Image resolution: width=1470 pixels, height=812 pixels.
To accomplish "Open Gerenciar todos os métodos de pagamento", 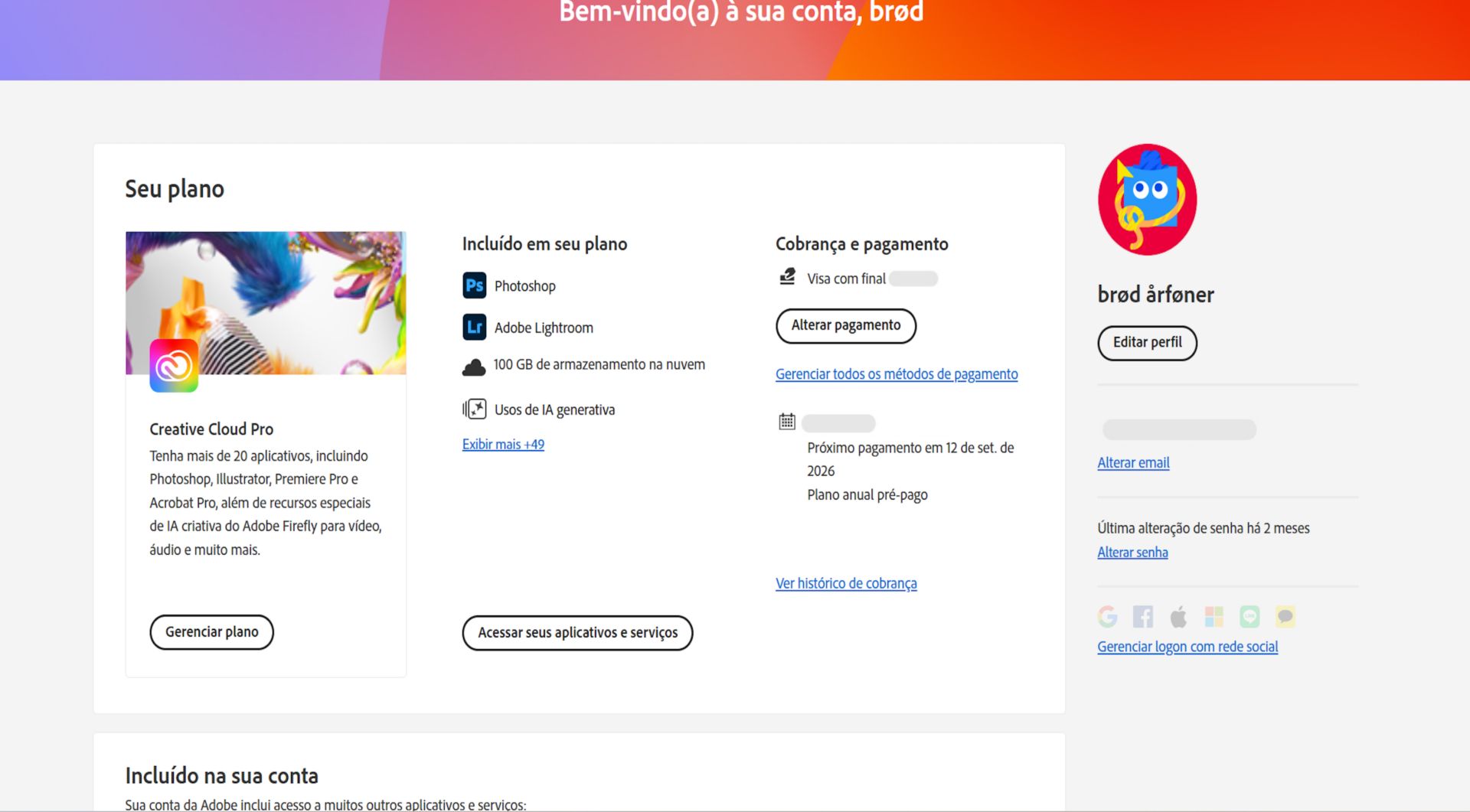I will click(897, 374).
